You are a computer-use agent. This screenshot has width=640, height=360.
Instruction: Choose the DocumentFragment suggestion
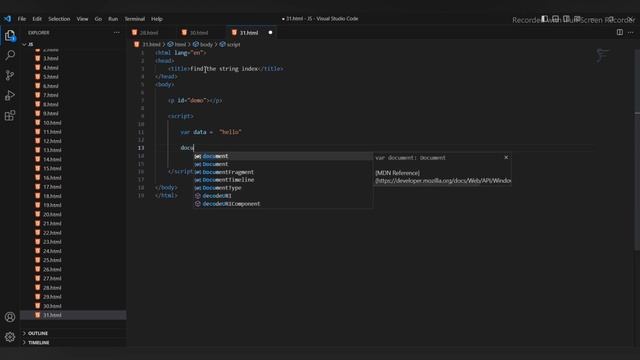click(x=282, y=172)
